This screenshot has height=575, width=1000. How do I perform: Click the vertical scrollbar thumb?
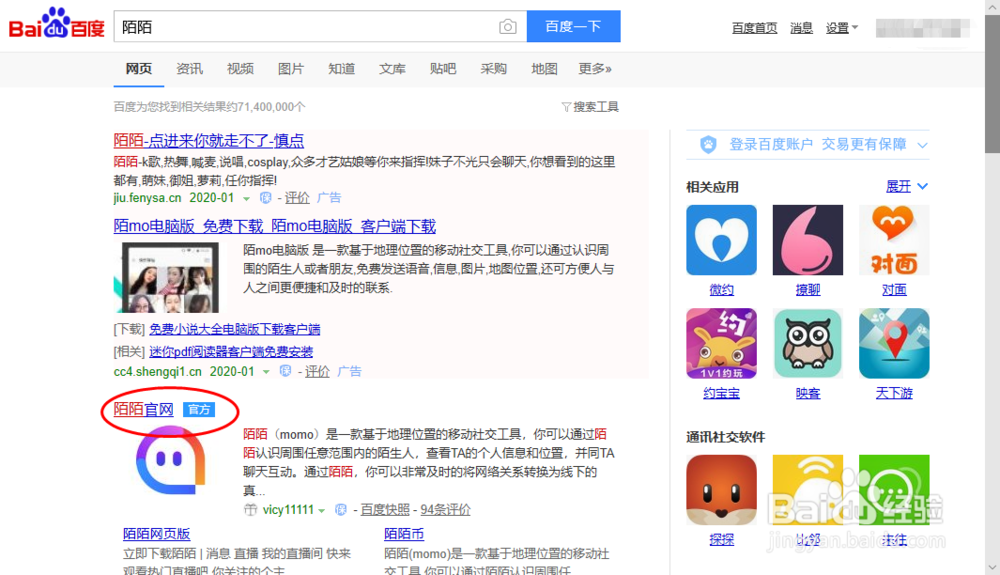(992, 83)
